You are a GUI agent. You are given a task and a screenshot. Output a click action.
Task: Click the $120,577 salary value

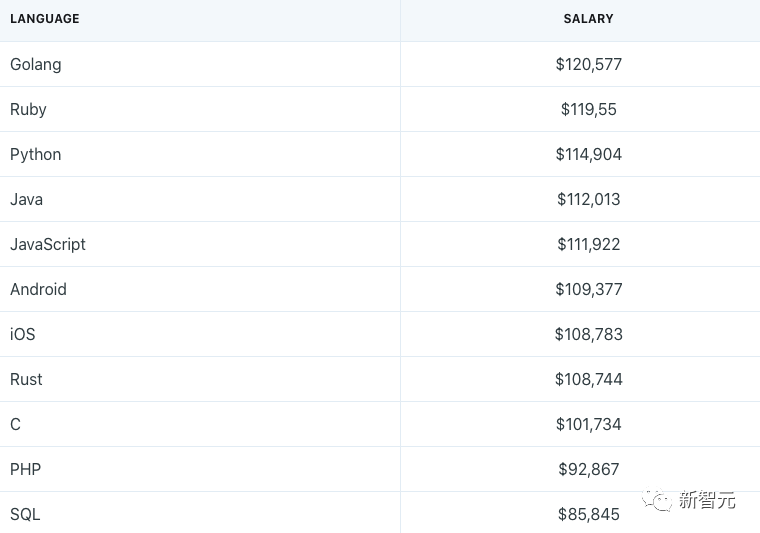pos(589,64)
